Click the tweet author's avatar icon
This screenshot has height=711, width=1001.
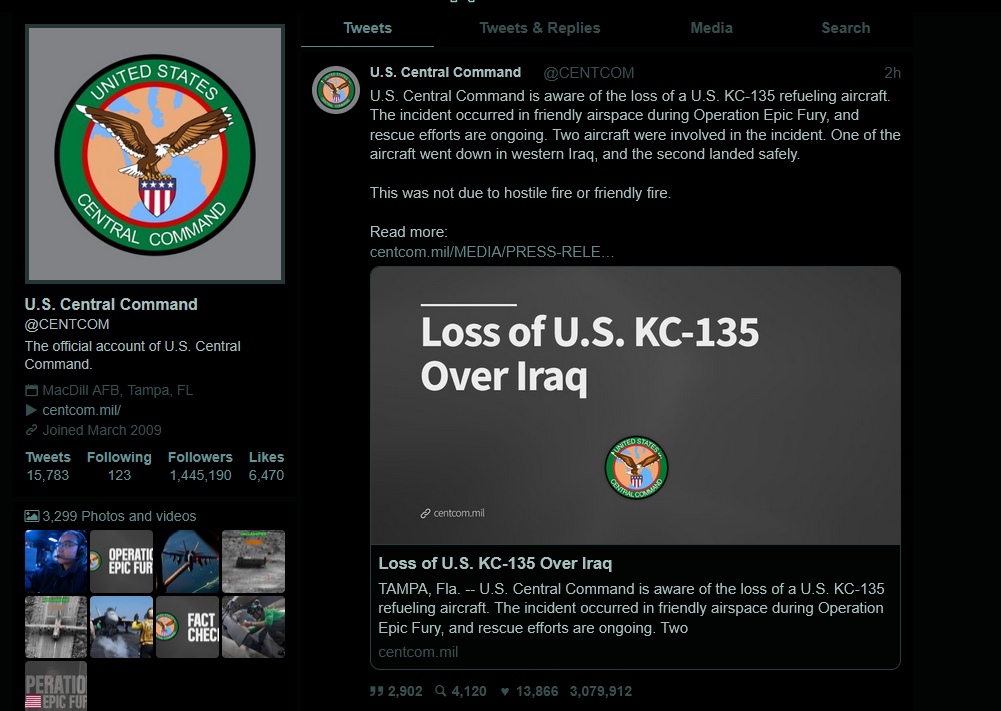[x=336, y=90]
